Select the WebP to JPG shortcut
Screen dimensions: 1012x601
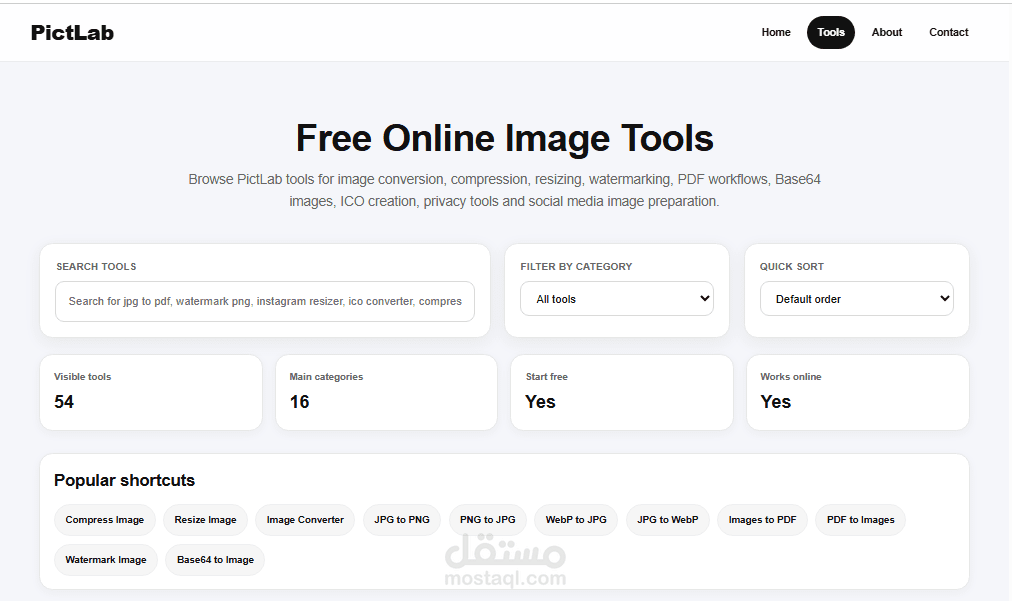pyautogui.click(x=576, y=520)
